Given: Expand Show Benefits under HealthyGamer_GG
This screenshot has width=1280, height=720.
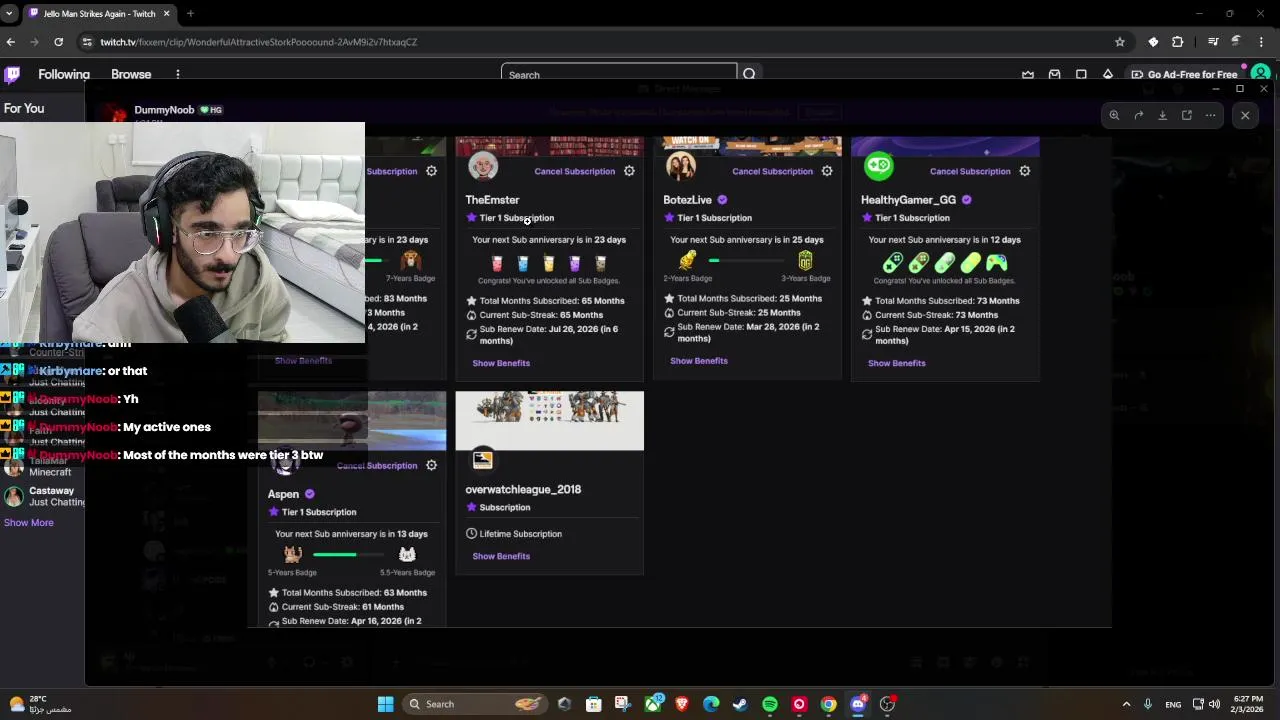Looking at the screenshot, I should coord(897,363).
